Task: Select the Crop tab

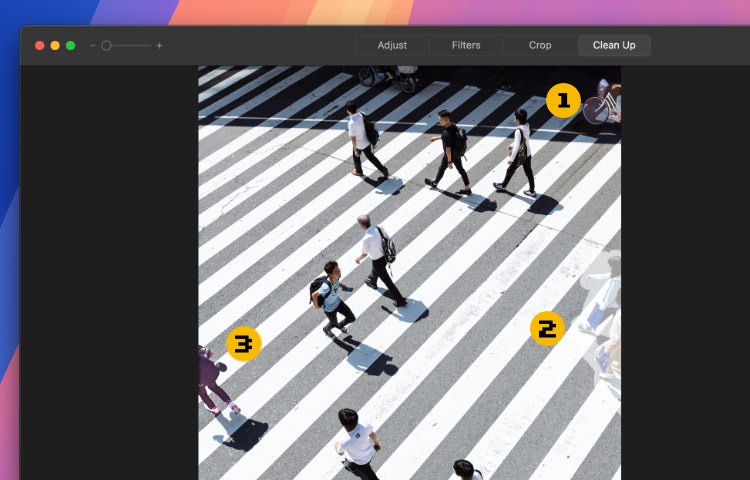Action: click(540, 45)
